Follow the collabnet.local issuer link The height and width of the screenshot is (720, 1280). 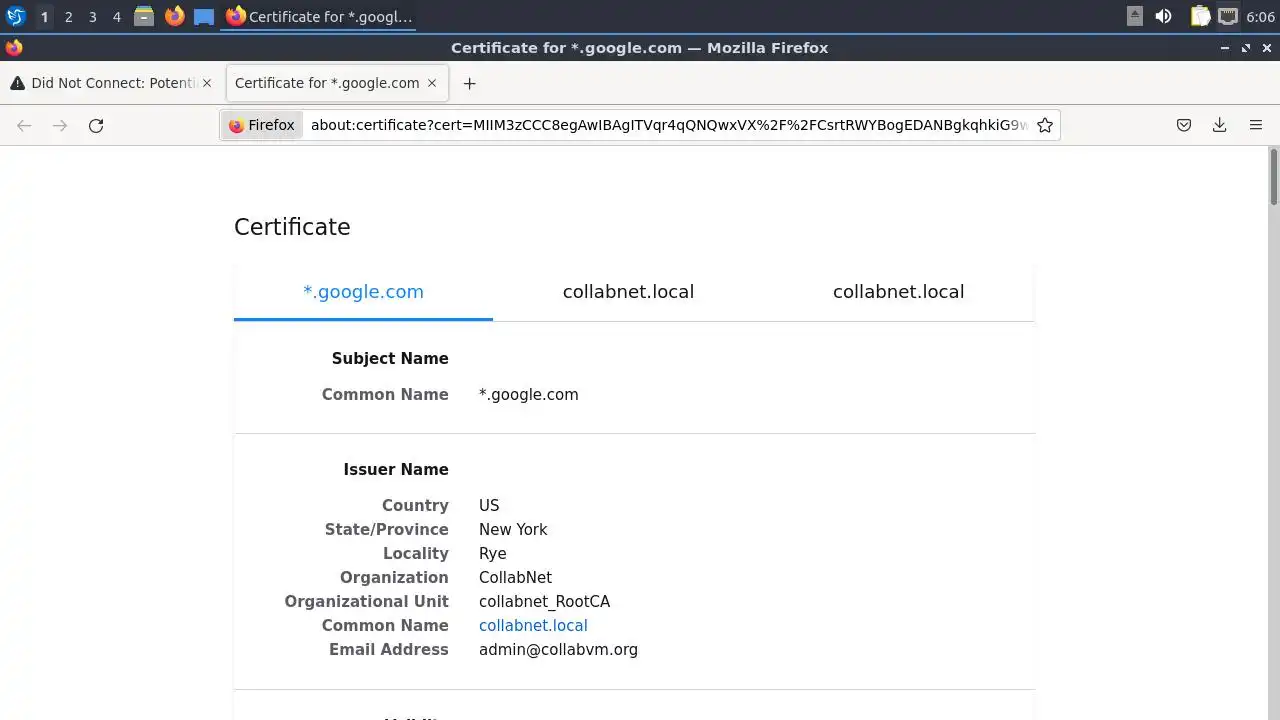[533, 626]
